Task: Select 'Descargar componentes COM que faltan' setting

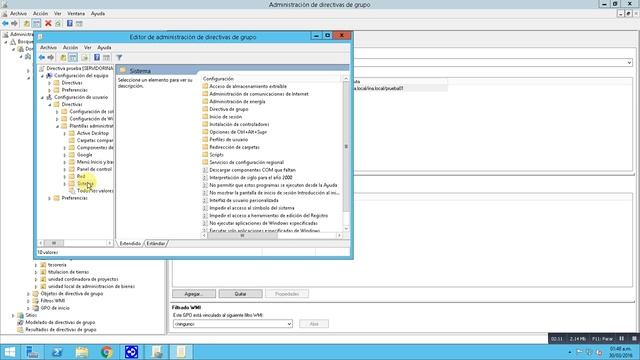Action: pos(252,170)
